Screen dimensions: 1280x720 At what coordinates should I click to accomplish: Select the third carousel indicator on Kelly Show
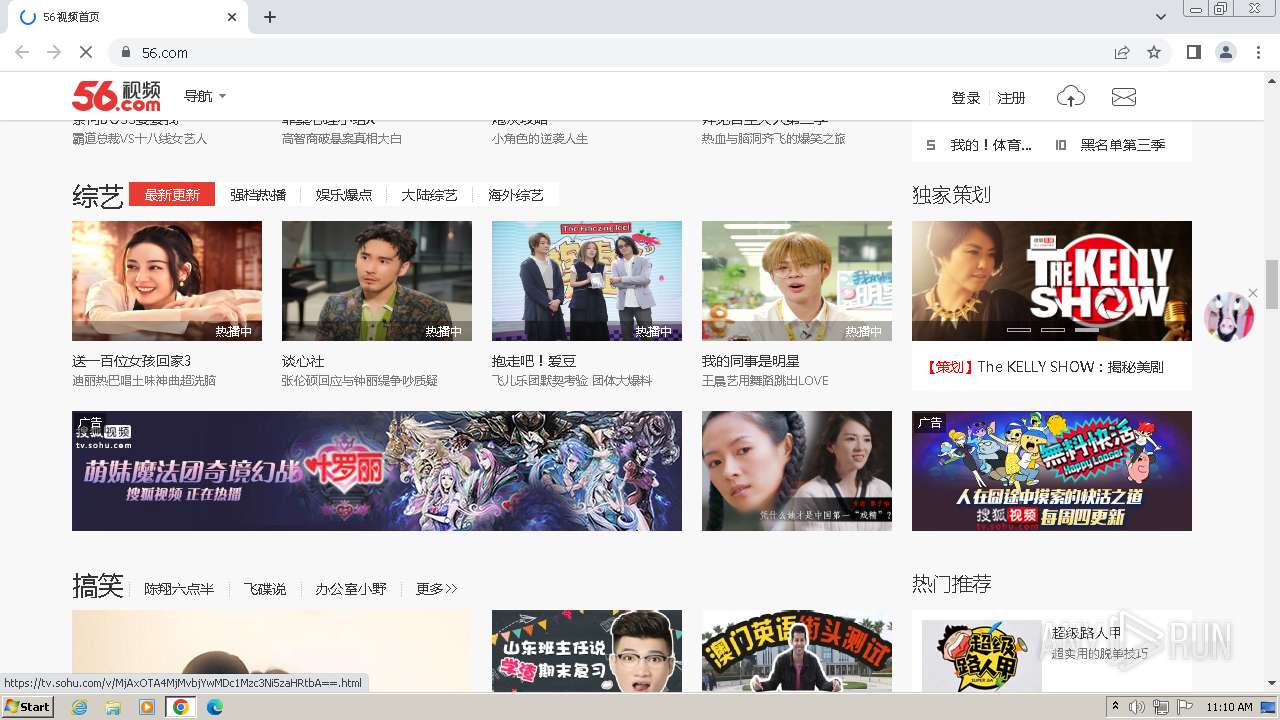1087,329
